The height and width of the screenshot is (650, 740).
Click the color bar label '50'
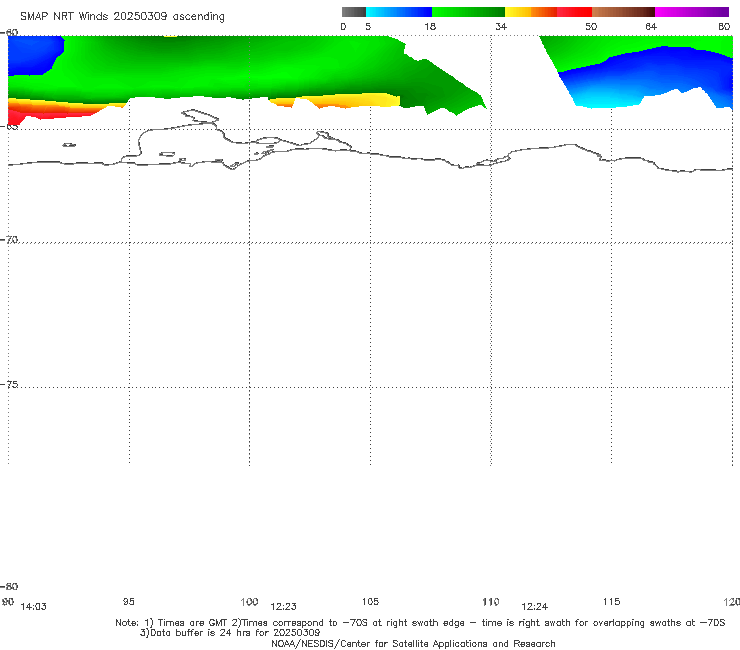coord(591,26)
